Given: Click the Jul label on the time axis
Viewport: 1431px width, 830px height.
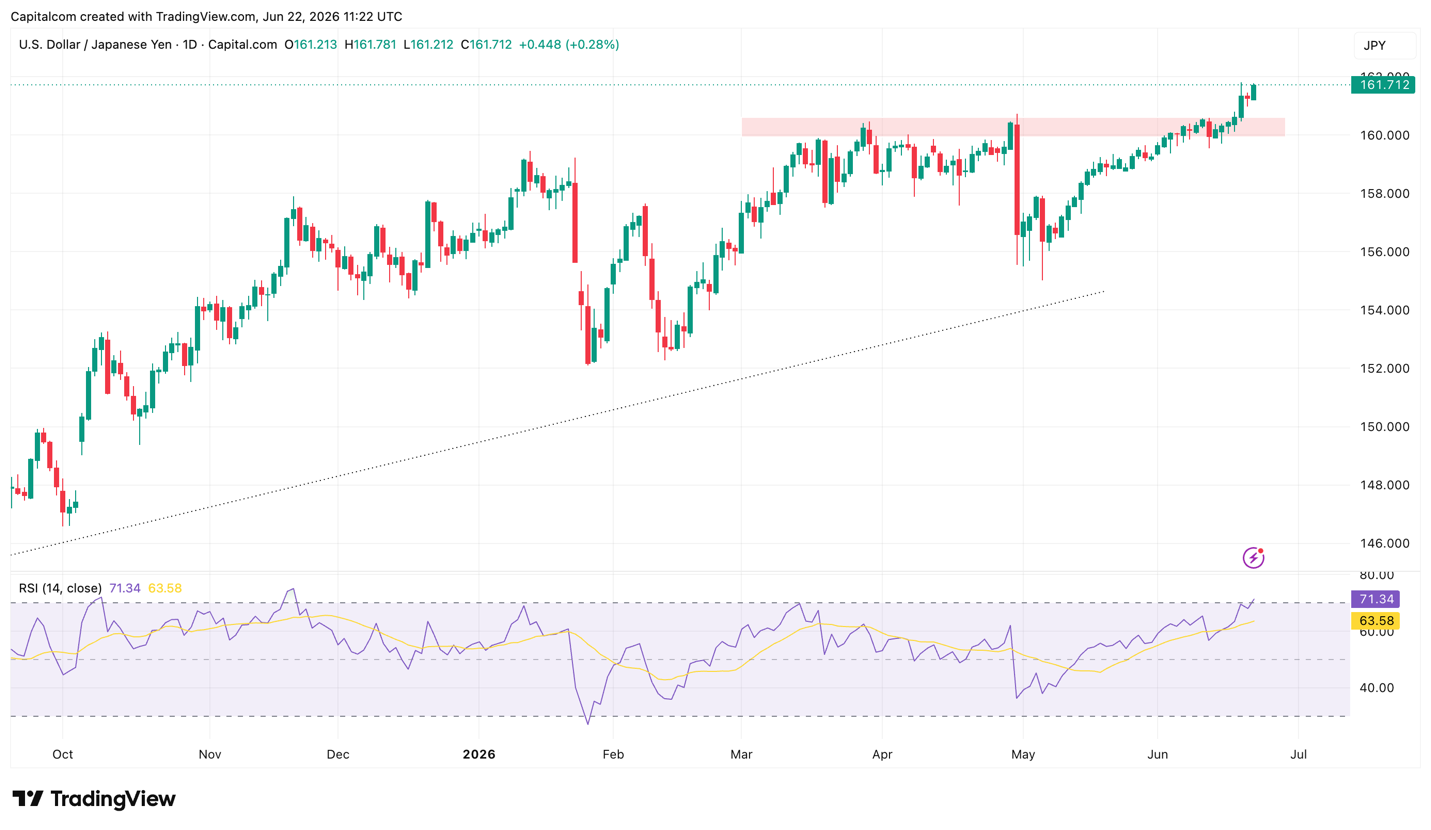Looking at the screenshot, I should pyautogui.click(x=1299, y=753).
